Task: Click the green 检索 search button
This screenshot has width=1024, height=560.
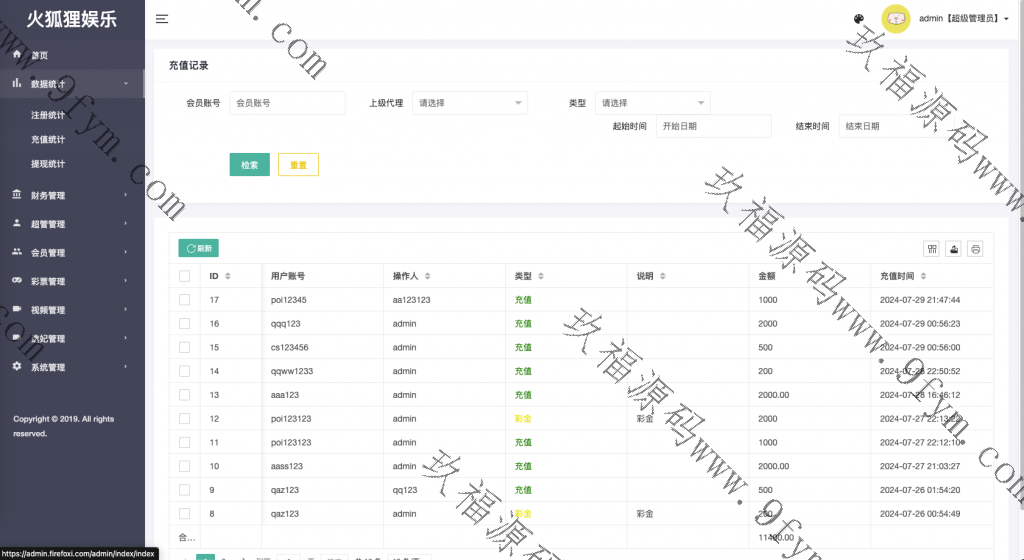Action: [249, 165]
